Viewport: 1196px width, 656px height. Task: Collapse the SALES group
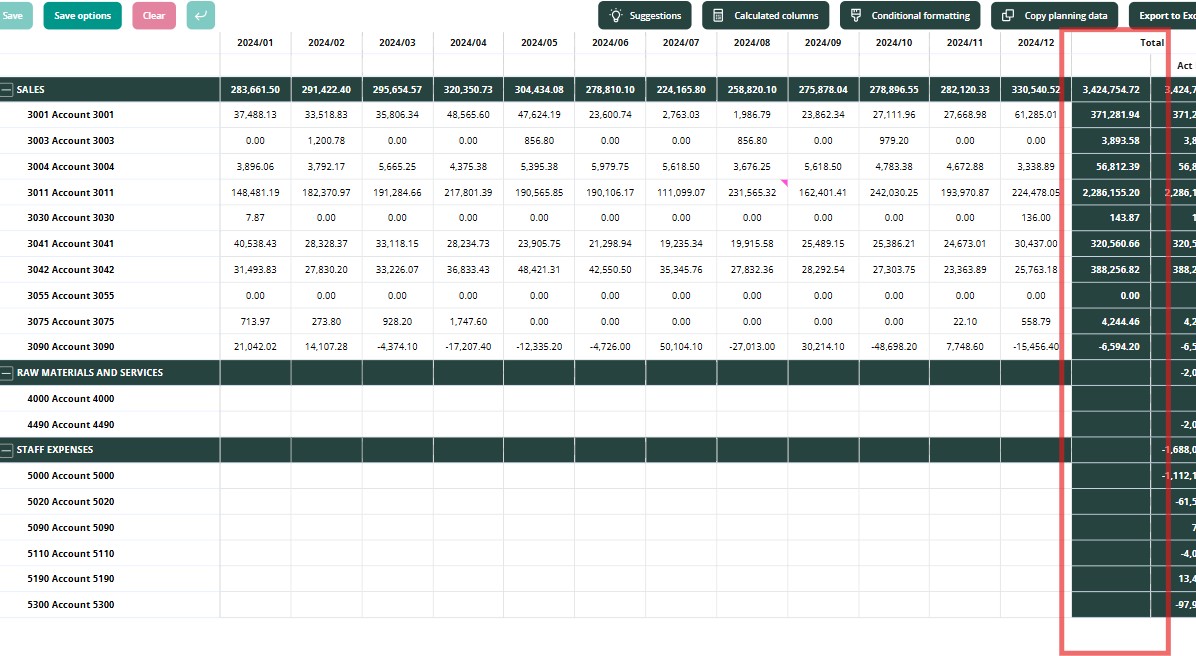[x=7, y=90]
